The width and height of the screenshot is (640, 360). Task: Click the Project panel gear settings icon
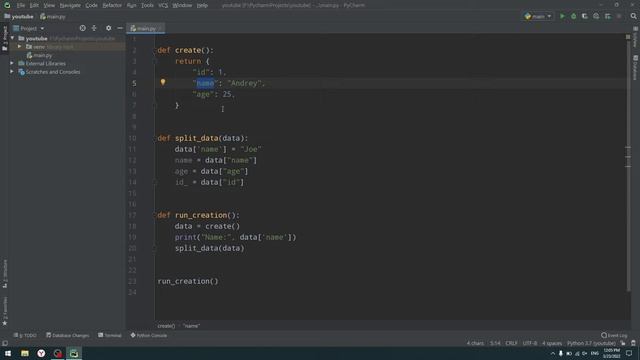tap(108, 28)
